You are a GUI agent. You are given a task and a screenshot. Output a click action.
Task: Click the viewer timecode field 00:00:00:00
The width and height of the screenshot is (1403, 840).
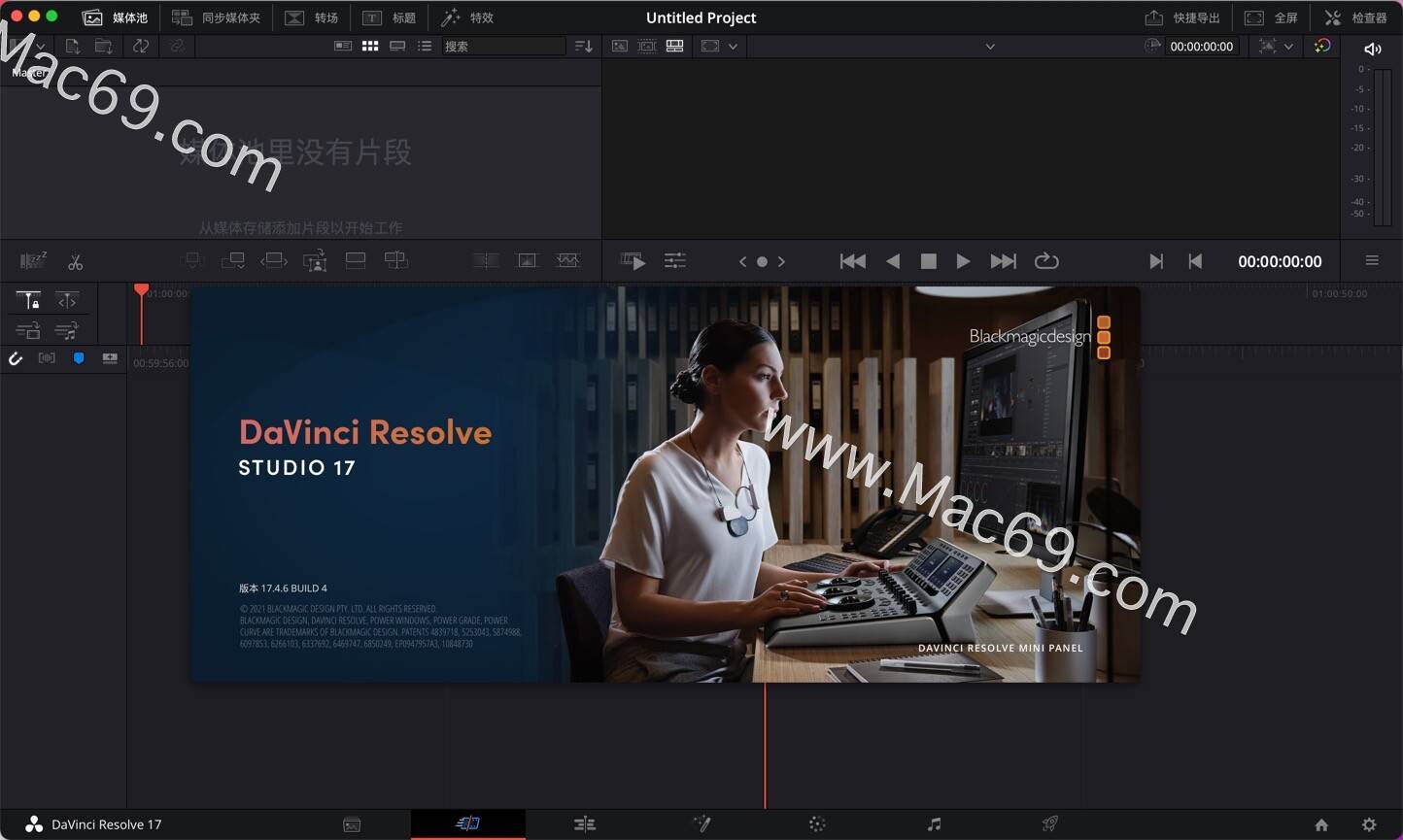click(1202, 46)
